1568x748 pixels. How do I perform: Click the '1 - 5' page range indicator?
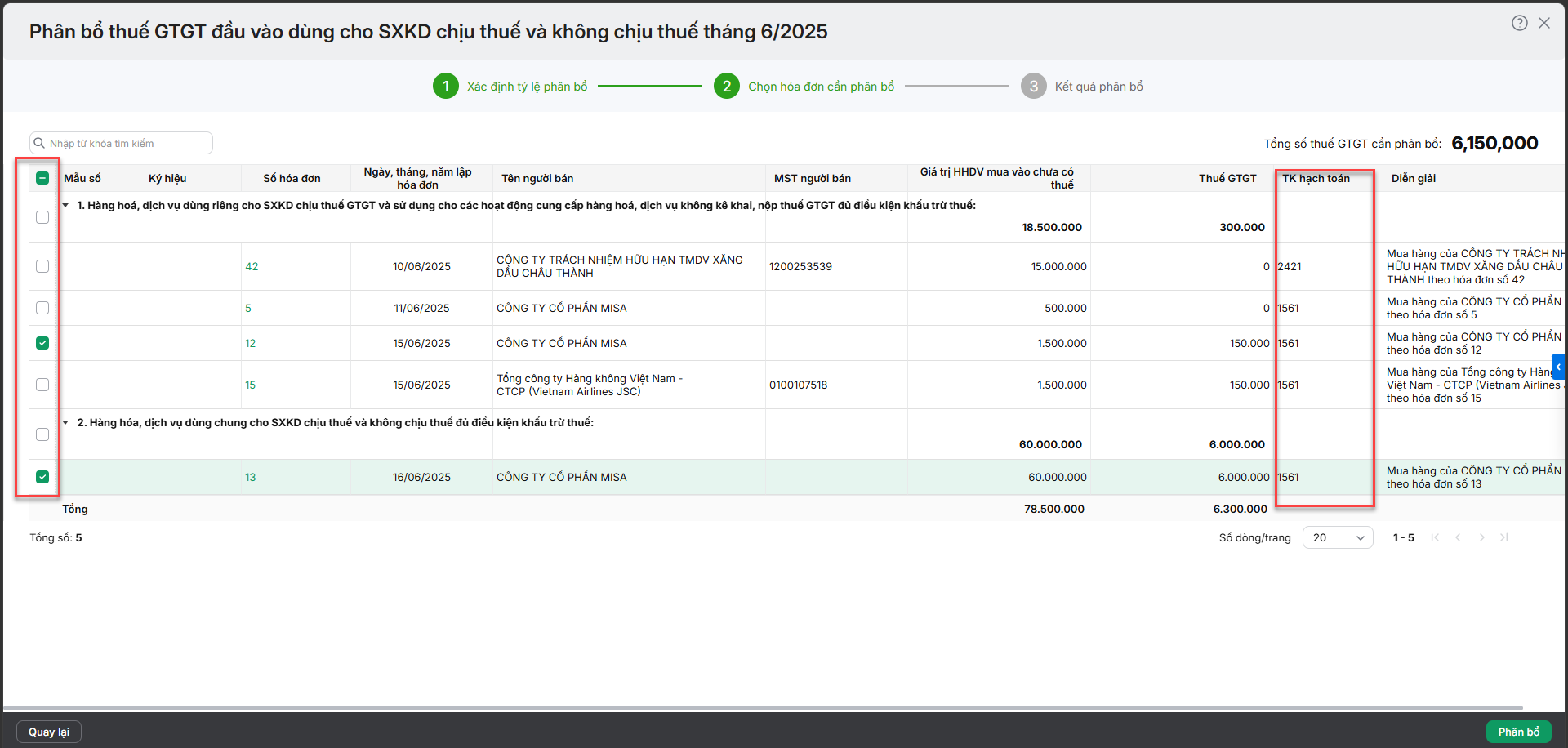click(x=1404, y=537)
